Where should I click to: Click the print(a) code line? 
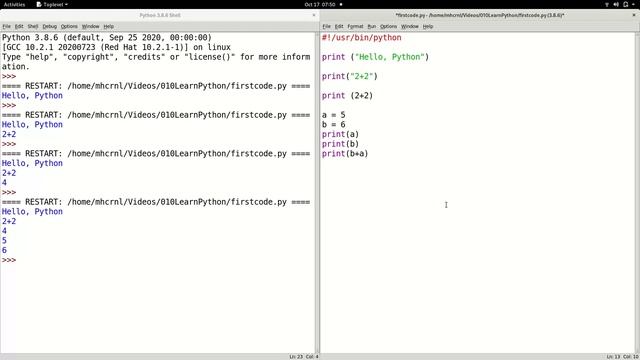(x=340, y=134)
